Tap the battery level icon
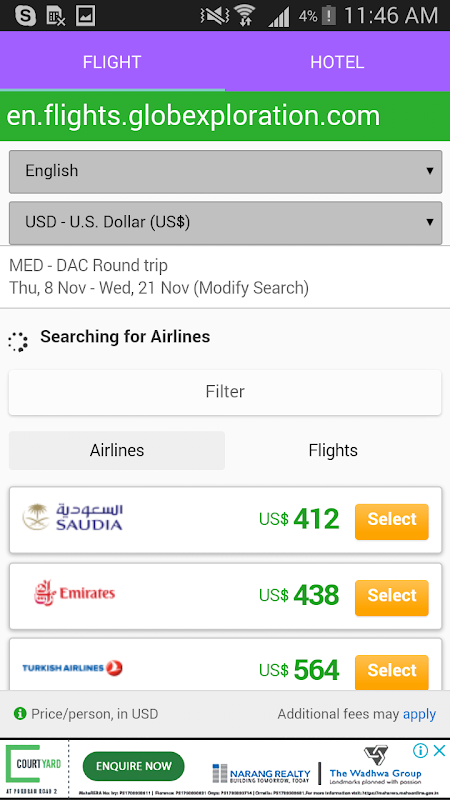 pyautogui.click(x=329, y=15)
